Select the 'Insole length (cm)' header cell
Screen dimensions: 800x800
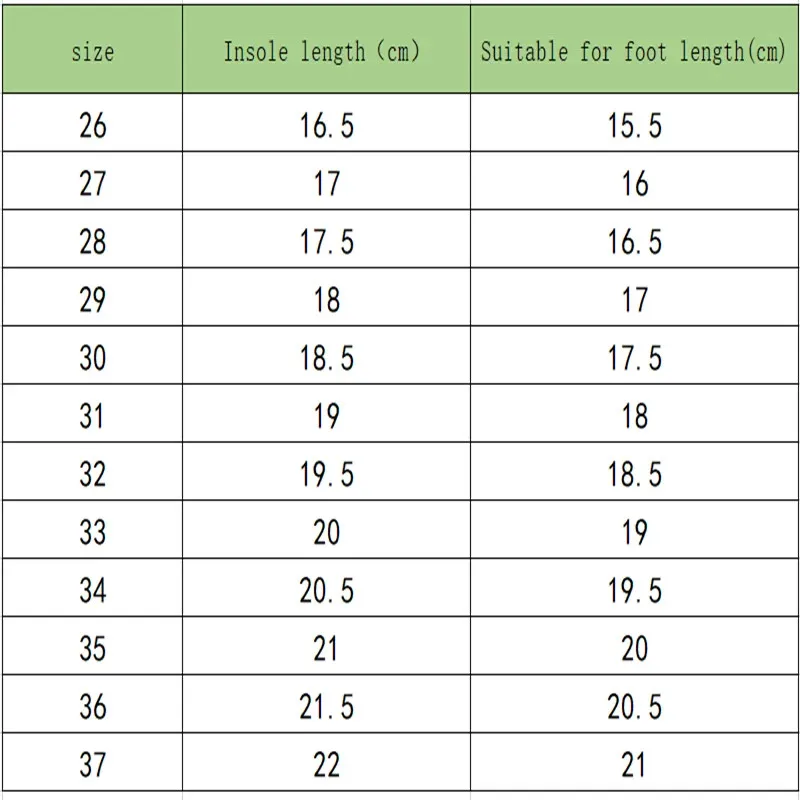coord(327,49)
